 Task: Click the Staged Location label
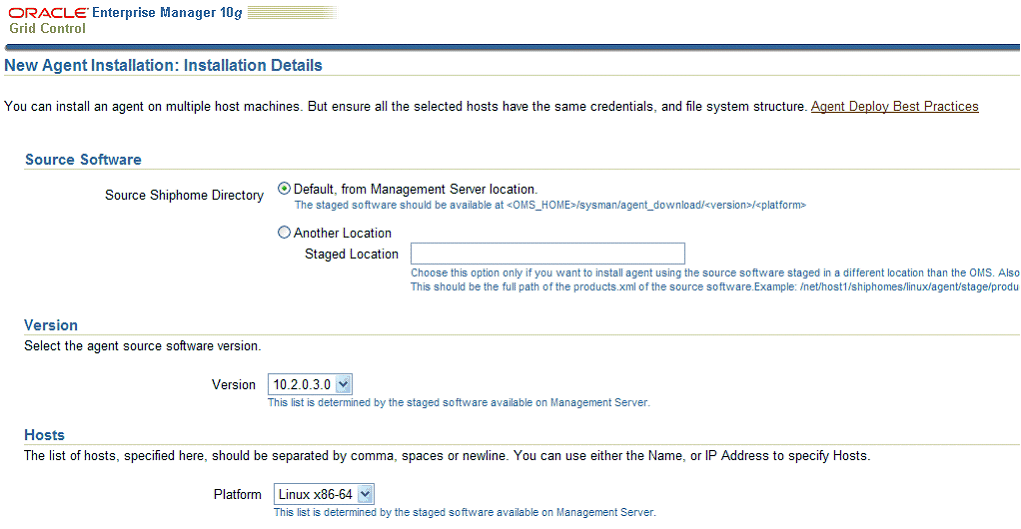(x=352, y=254)
